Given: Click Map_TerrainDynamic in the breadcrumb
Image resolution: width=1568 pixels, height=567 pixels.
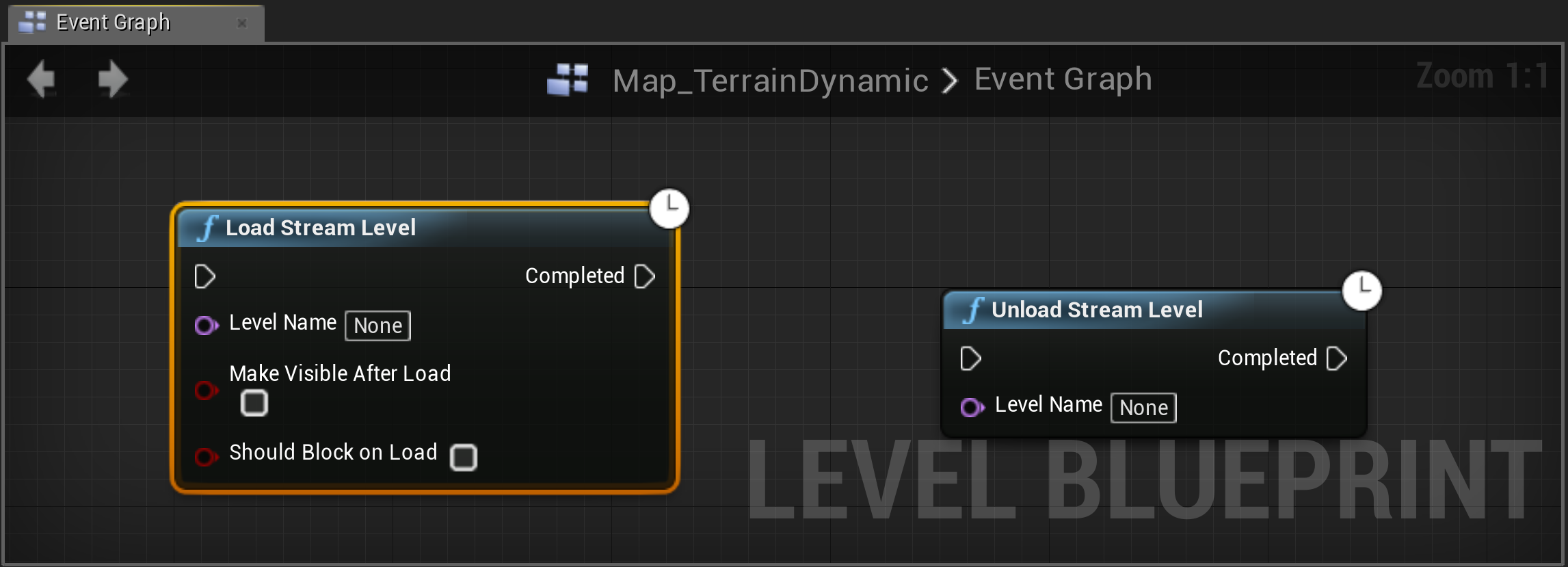Looking at the screenshot, I should click(x=770, y=81).
